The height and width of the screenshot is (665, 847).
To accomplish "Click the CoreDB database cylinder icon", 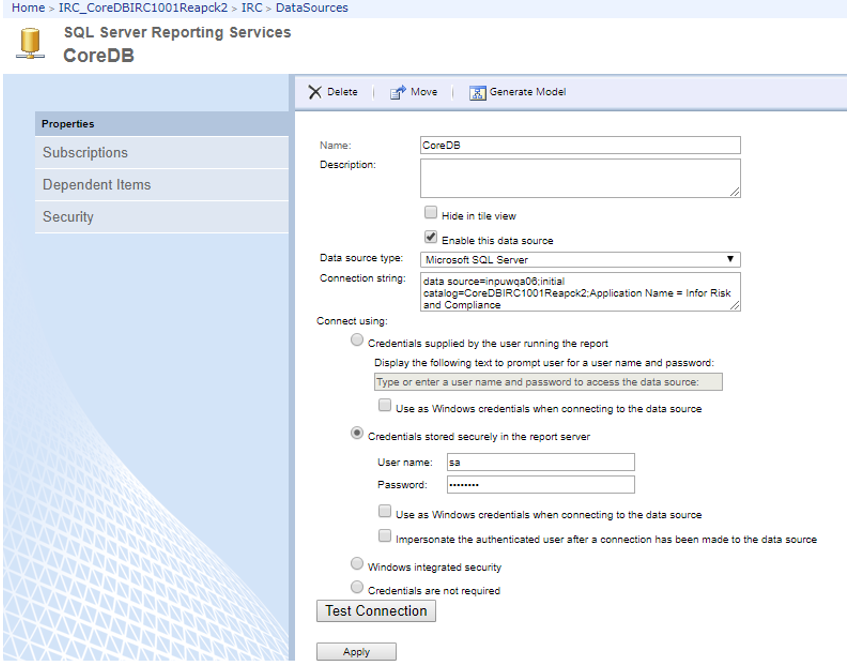I will (31, 45).
